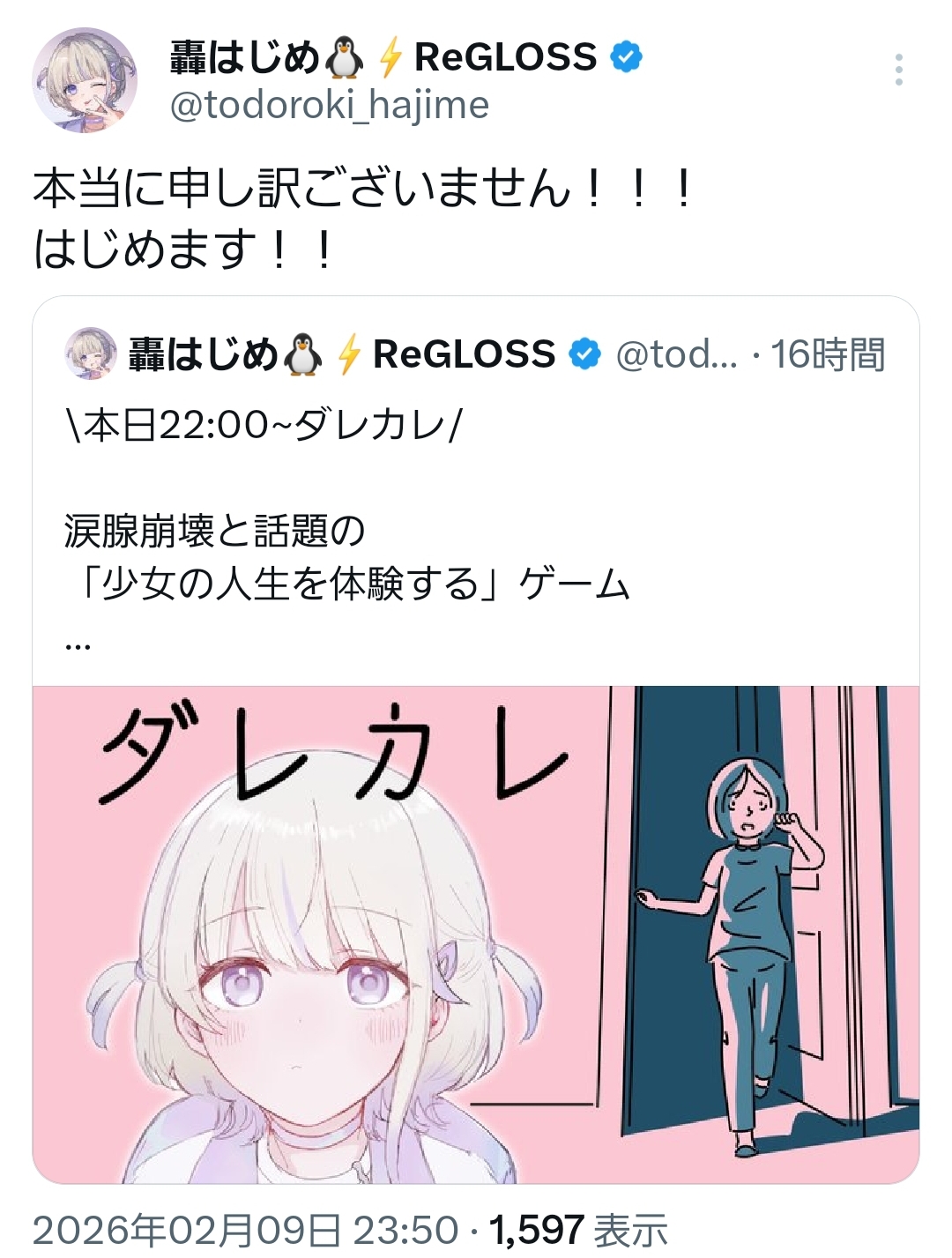Click the apology text 本当に申し訳ございません
The height and width of the screenshot is (1258, 952).
click(x=302, y=188)
